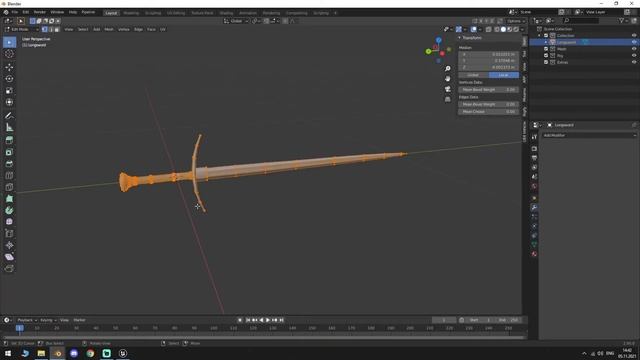640x360 pixels.
Task: Toggle visibility eye for Collection
Action: tap(634, 36)
